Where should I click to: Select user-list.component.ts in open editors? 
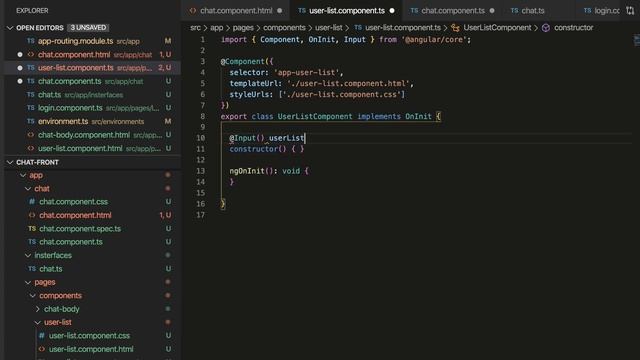click(92, 68)
